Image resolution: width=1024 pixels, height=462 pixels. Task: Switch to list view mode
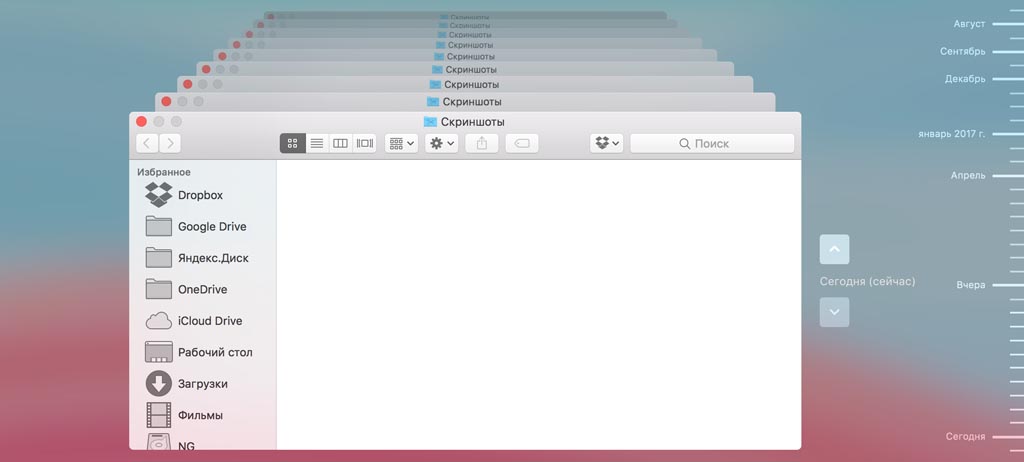317,143
